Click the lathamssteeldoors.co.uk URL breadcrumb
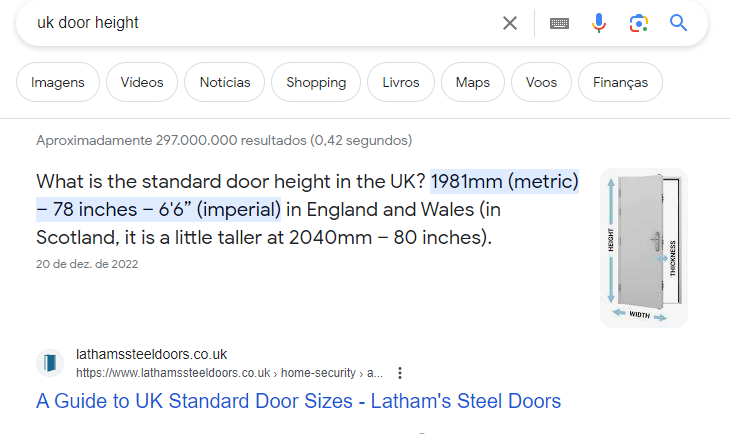The width and height of the screenshot is (730, 434). [230, 373]
